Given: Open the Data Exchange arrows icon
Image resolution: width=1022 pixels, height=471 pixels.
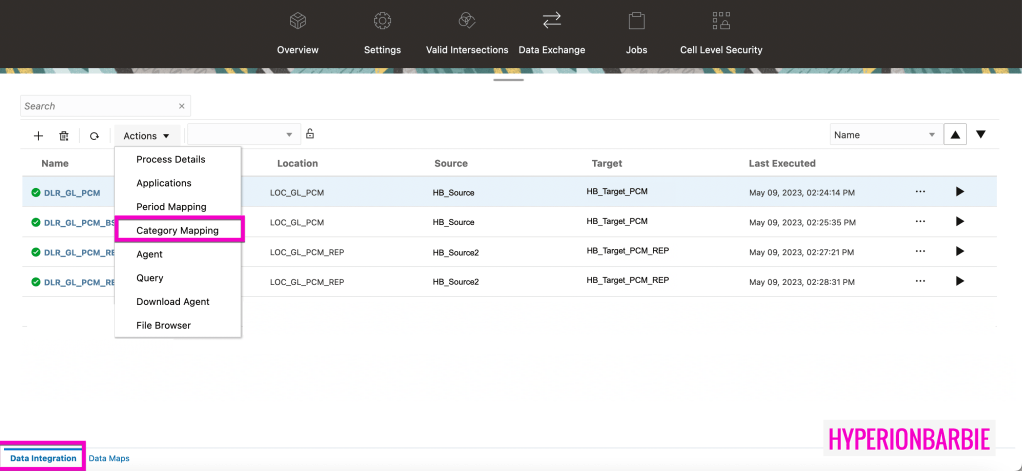Looking at the screenshot, I should click(x=551, y=21).
